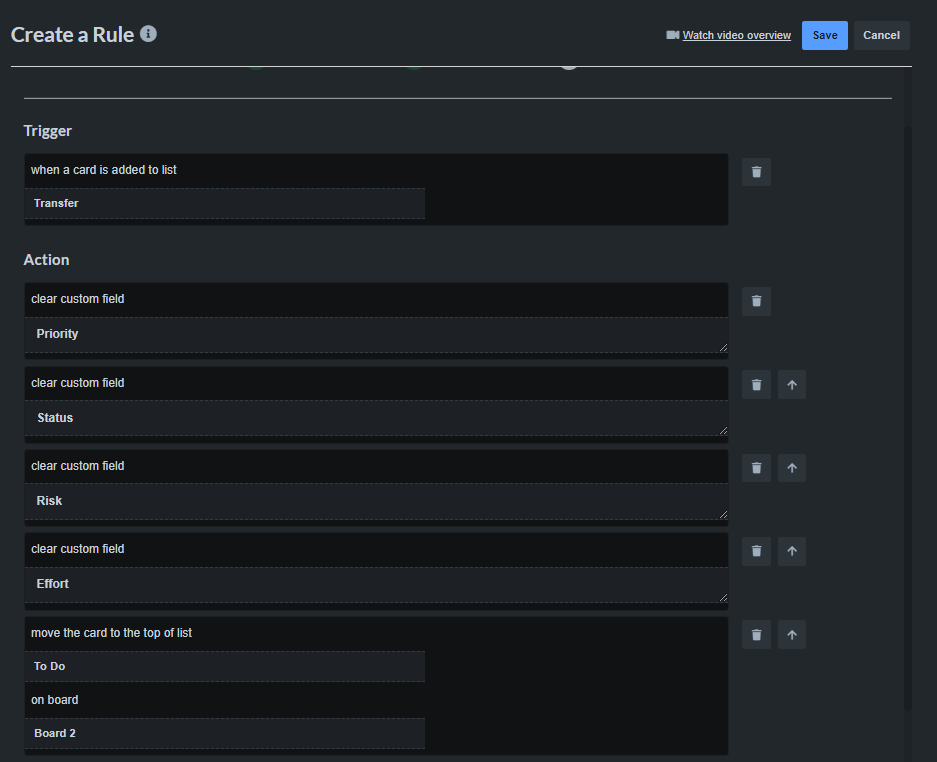The image size is (937, 762).
Task: Select the Priority custom field input
Action: pyautogui.click(x=375, y=333)
